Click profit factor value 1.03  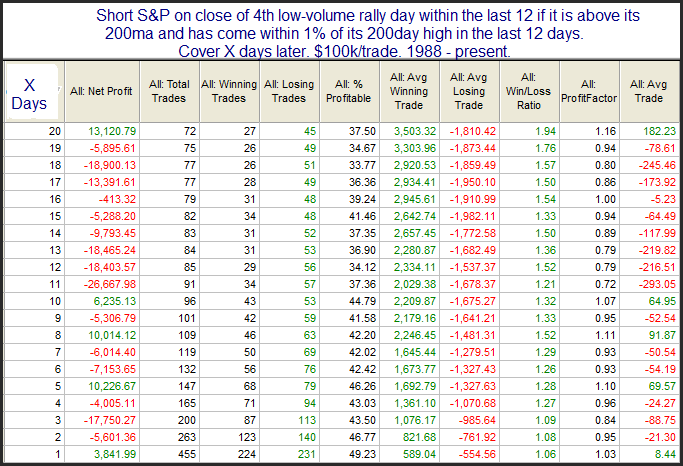click(x=605, y=454)
